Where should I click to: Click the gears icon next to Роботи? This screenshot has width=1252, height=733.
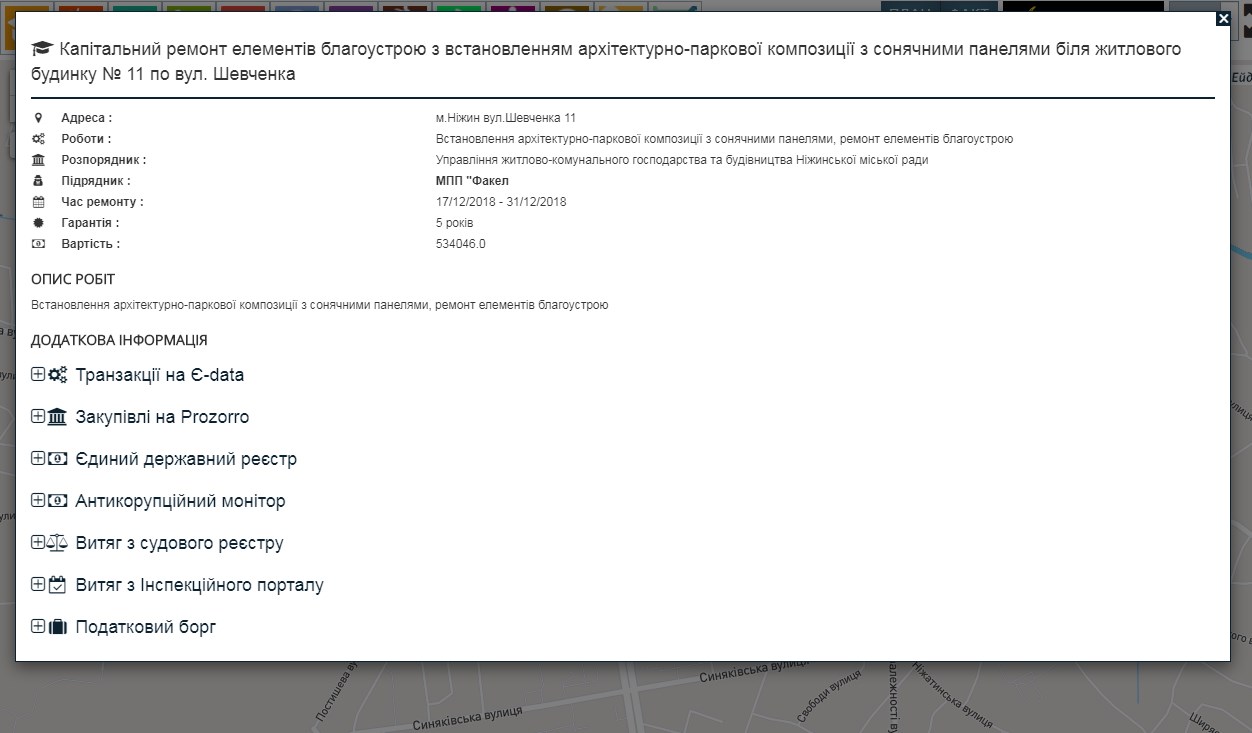click(x=38, y=139)
